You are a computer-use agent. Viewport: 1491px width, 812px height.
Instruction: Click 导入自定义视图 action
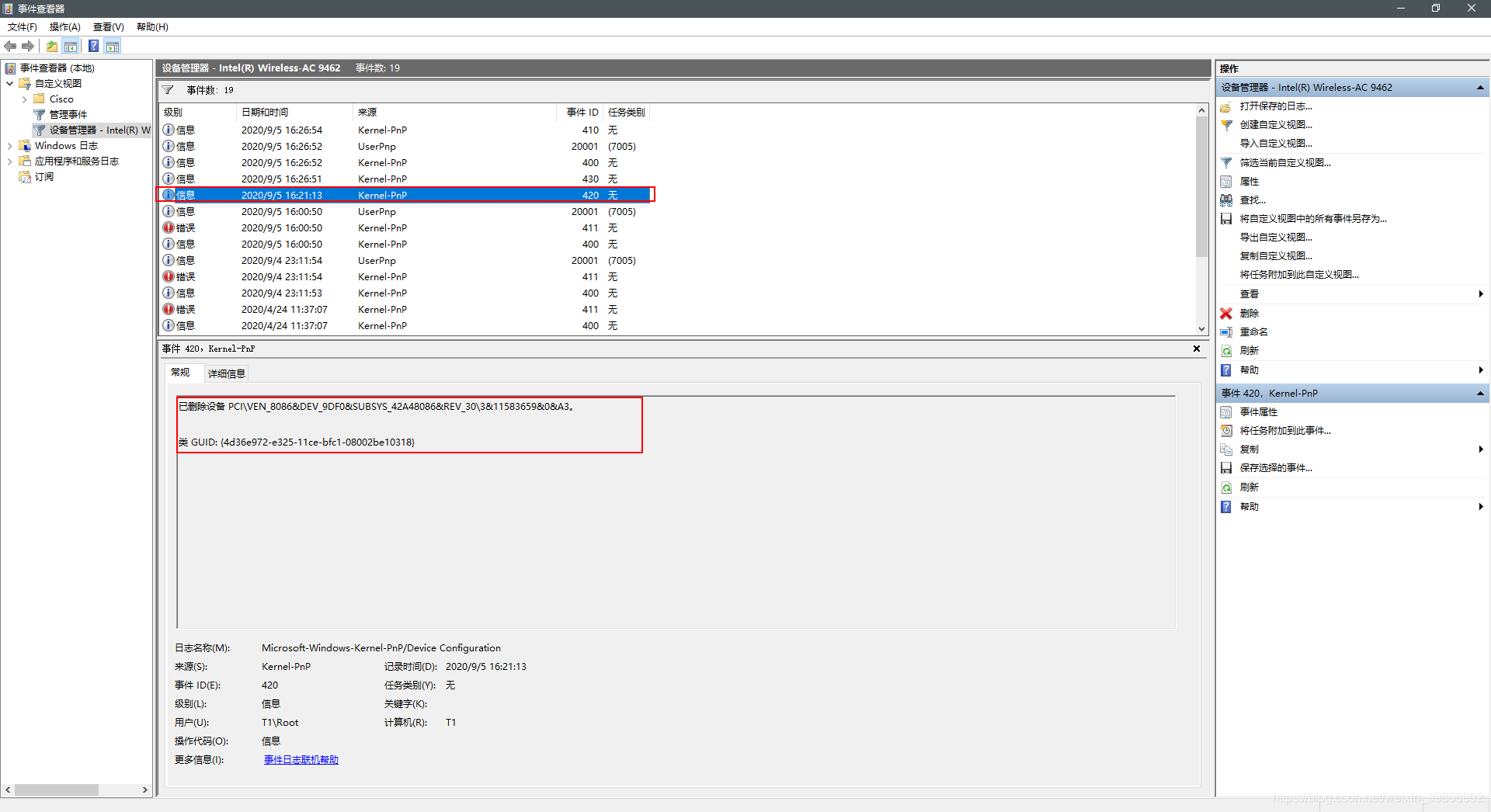1276,144
